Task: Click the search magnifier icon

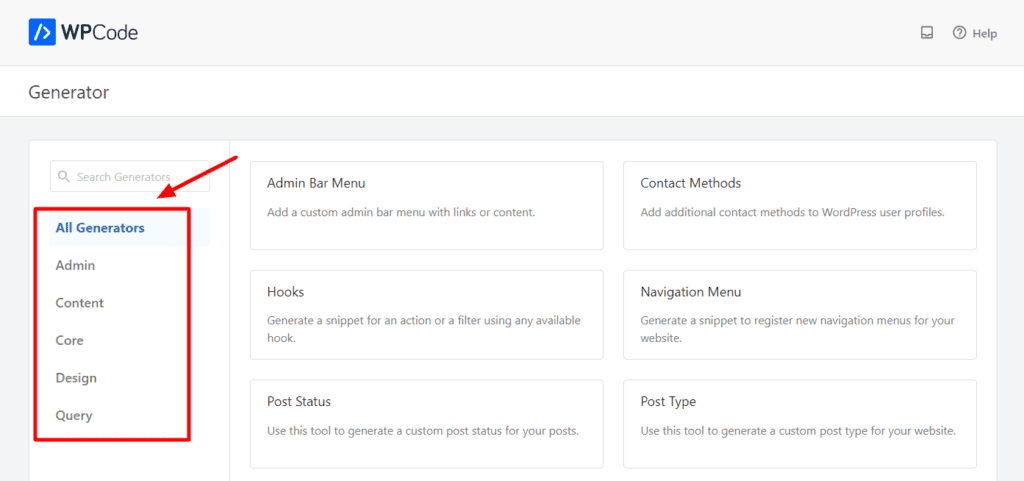Action: coord(65,177)
